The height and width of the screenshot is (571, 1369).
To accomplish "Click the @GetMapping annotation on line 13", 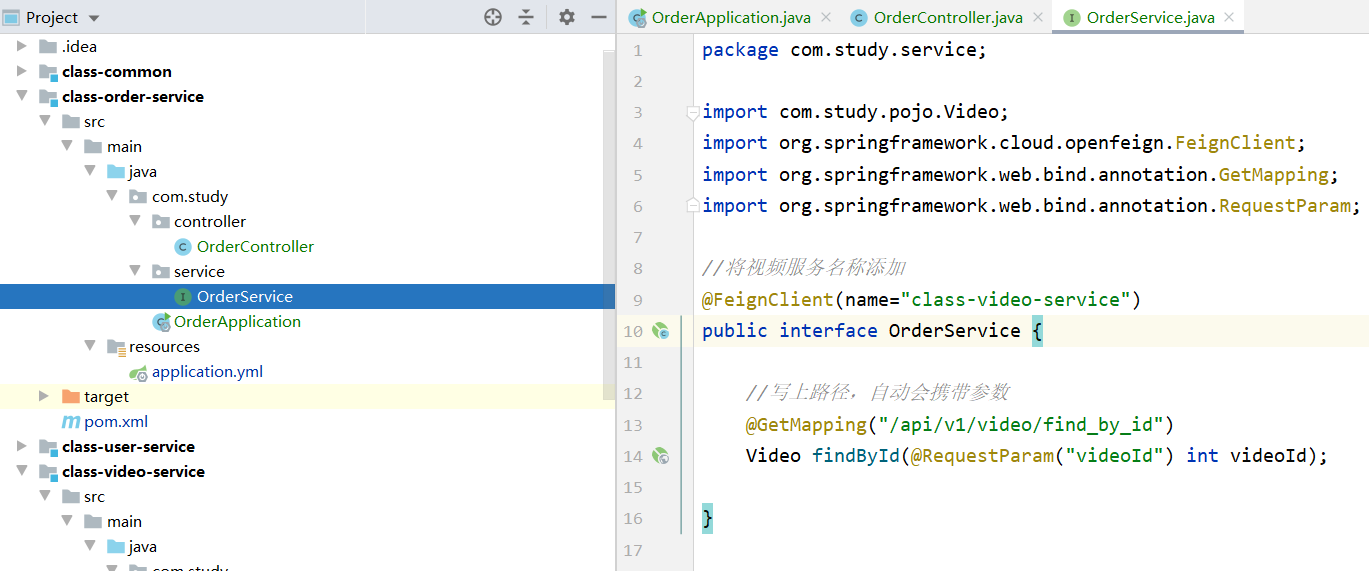I will (x=806, y=424).
